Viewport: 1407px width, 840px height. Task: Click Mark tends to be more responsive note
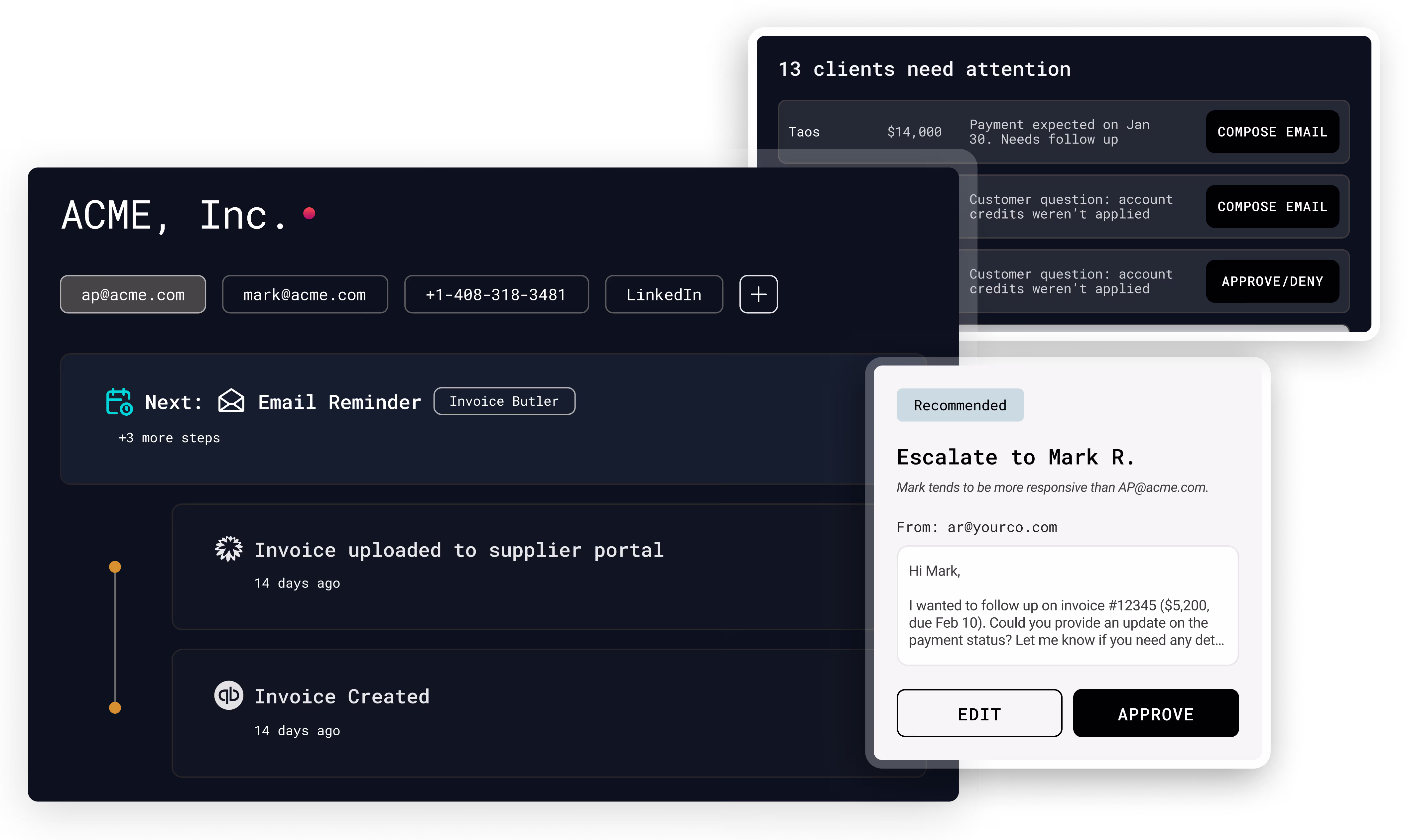point(1052,487)
